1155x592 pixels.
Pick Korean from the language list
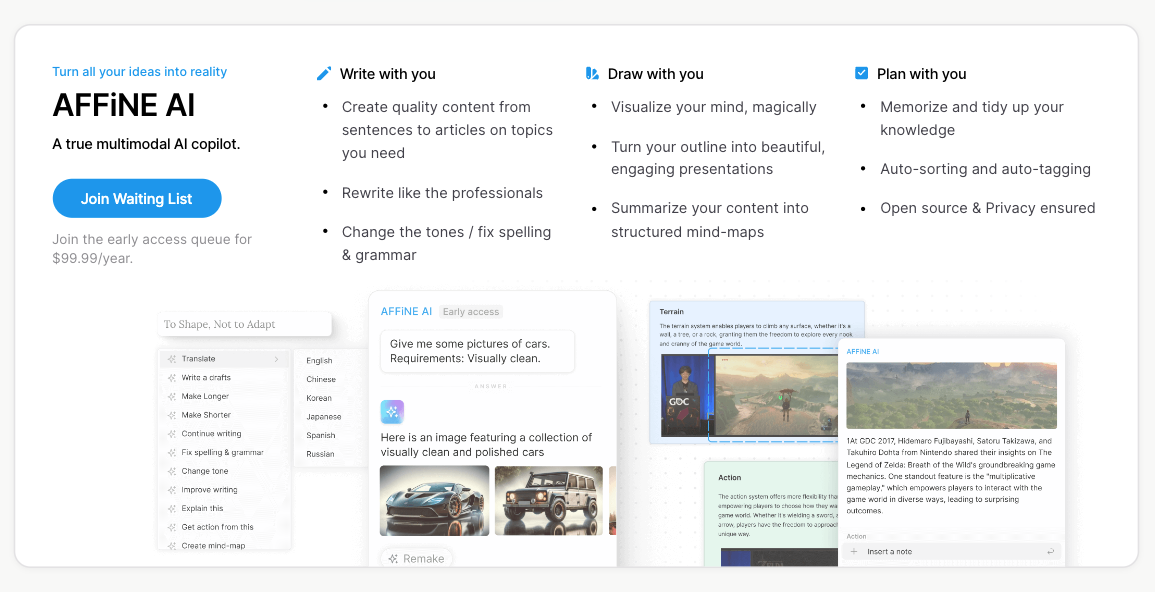point(319,398)
